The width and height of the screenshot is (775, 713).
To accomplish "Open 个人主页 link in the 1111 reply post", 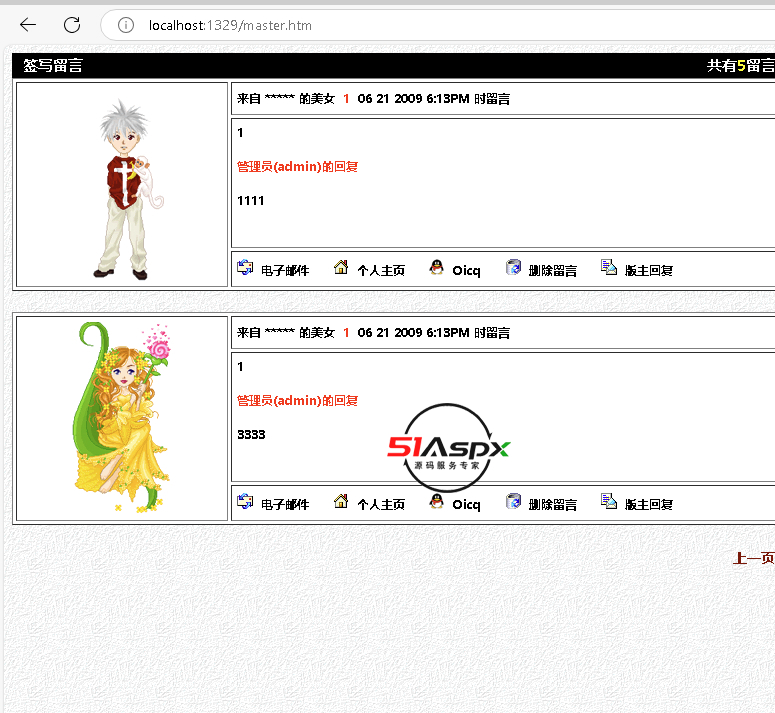I will tap(381, 270).
